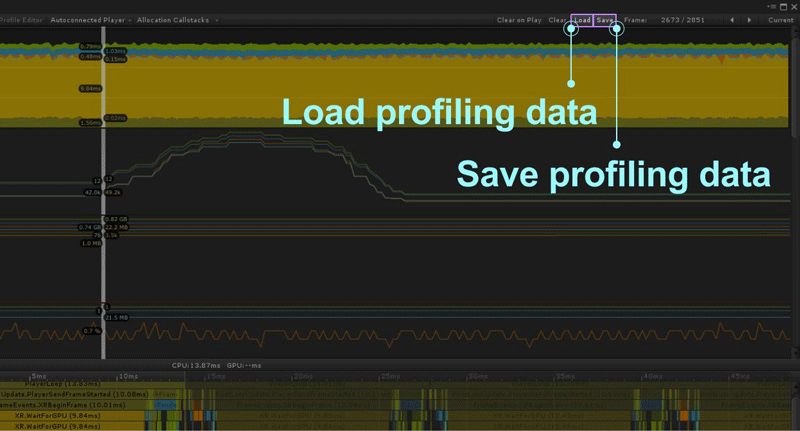Image resolution: width=800 pixels, height=431 pixels.
Task: Select the Update.PlayerSendFrameStarted timeline bar
Action: (x=75, y=394)
